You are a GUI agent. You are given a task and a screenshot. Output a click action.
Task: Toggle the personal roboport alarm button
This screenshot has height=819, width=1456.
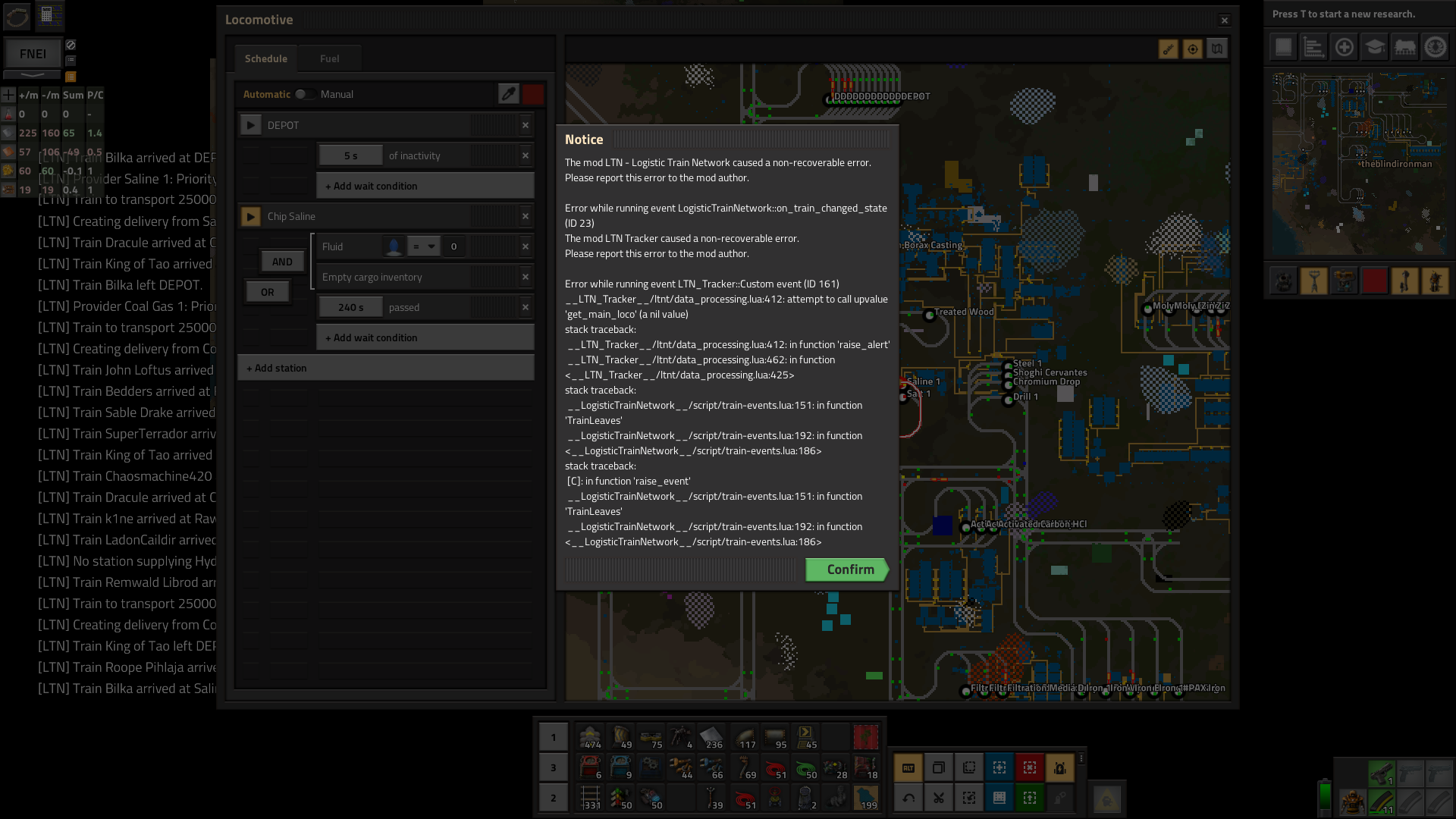tap(1059, 767)
